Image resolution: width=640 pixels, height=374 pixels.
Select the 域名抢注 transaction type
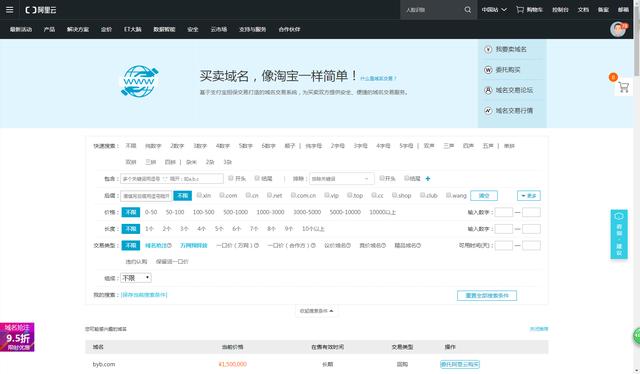(x=156, y=245)
